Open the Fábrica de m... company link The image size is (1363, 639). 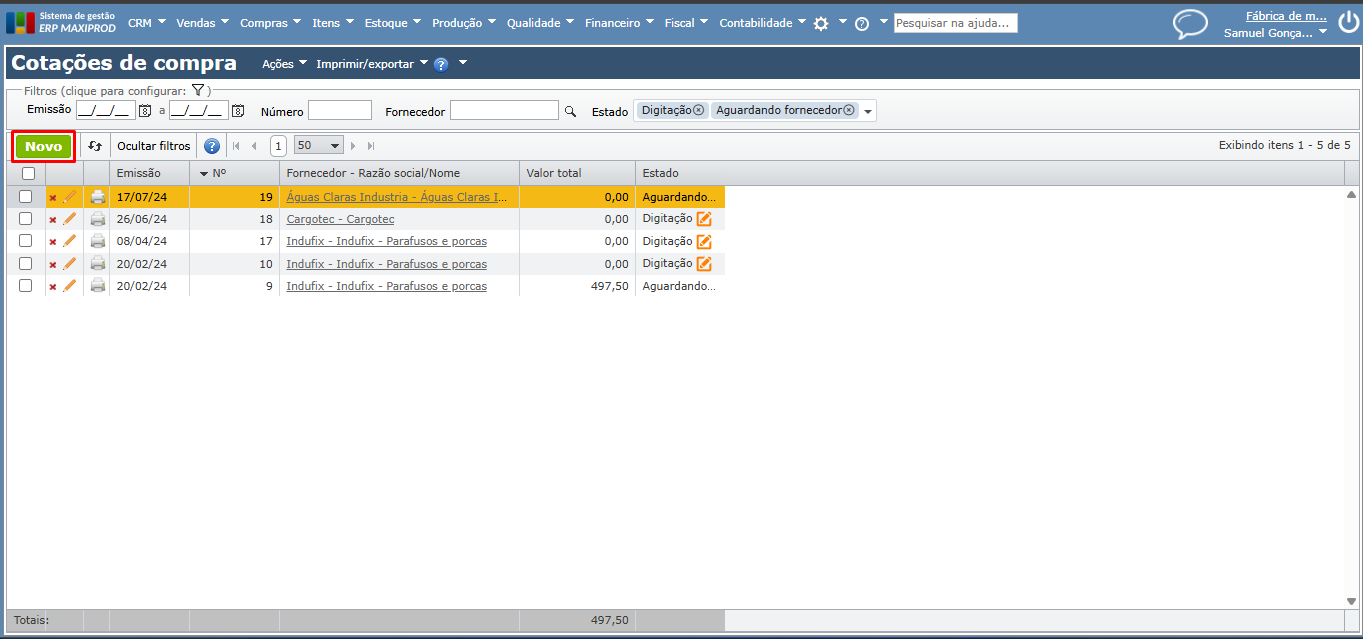tap(1286, 16)
